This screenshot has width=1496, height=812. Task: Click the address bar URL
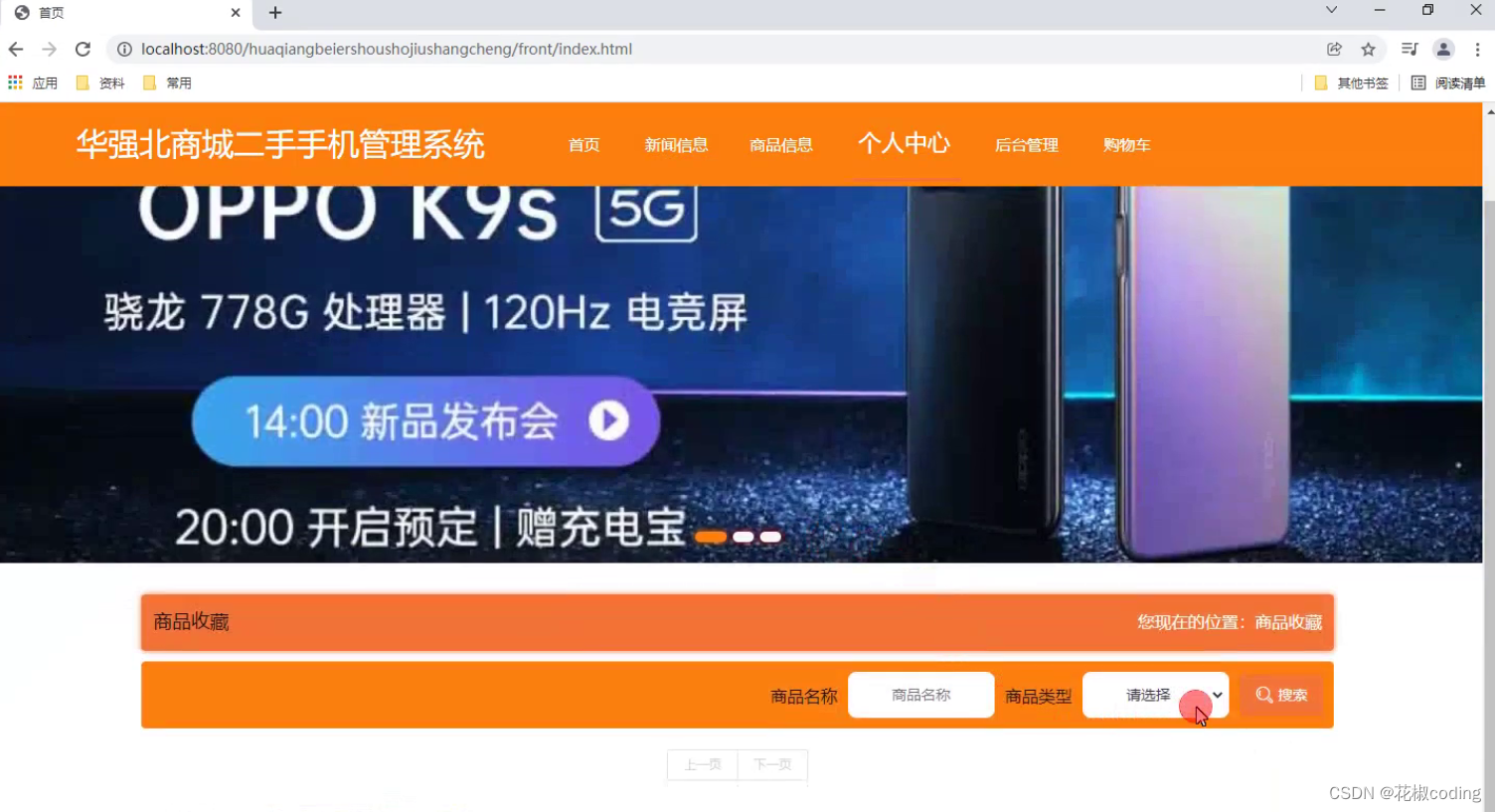(387, 49)
